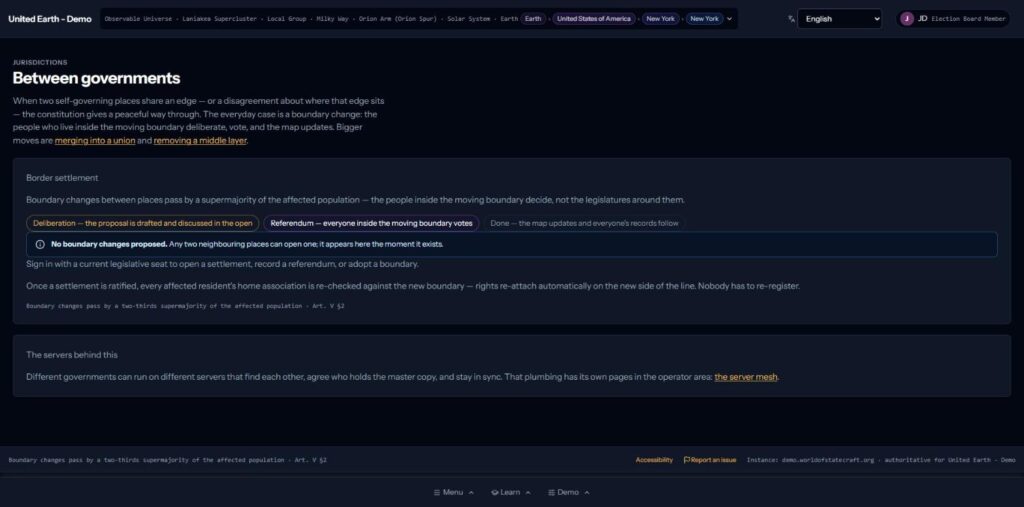Click the 'JURISDICTIONS' label above the heading
The height and width of the screenshot is (507, 1024).
(x=40, y=63)
